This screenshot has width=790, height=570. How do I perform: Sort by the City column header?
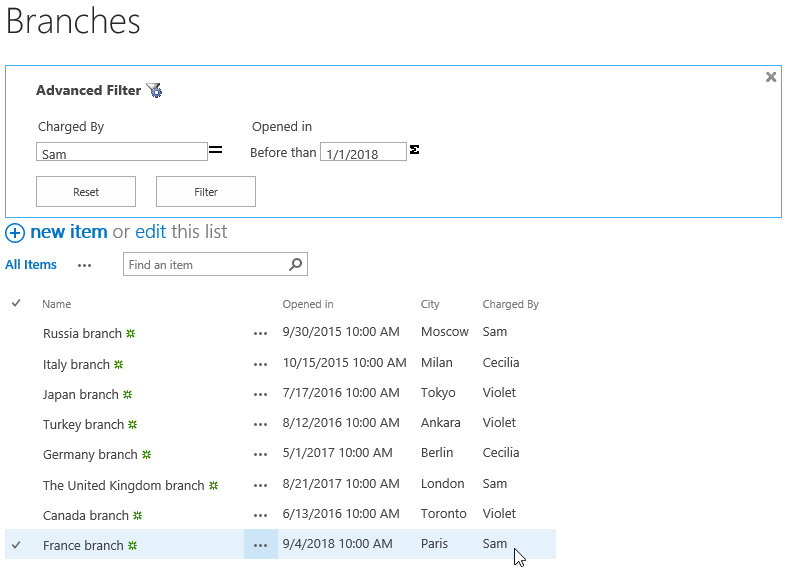click(430, 304)
